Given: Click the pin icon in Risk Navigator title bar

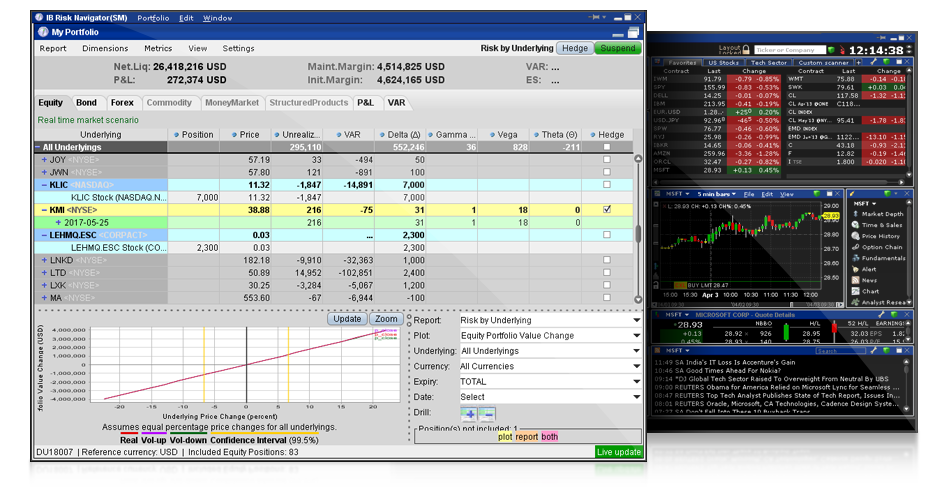Looking at the screenshot, I should (x=595, y=18).
